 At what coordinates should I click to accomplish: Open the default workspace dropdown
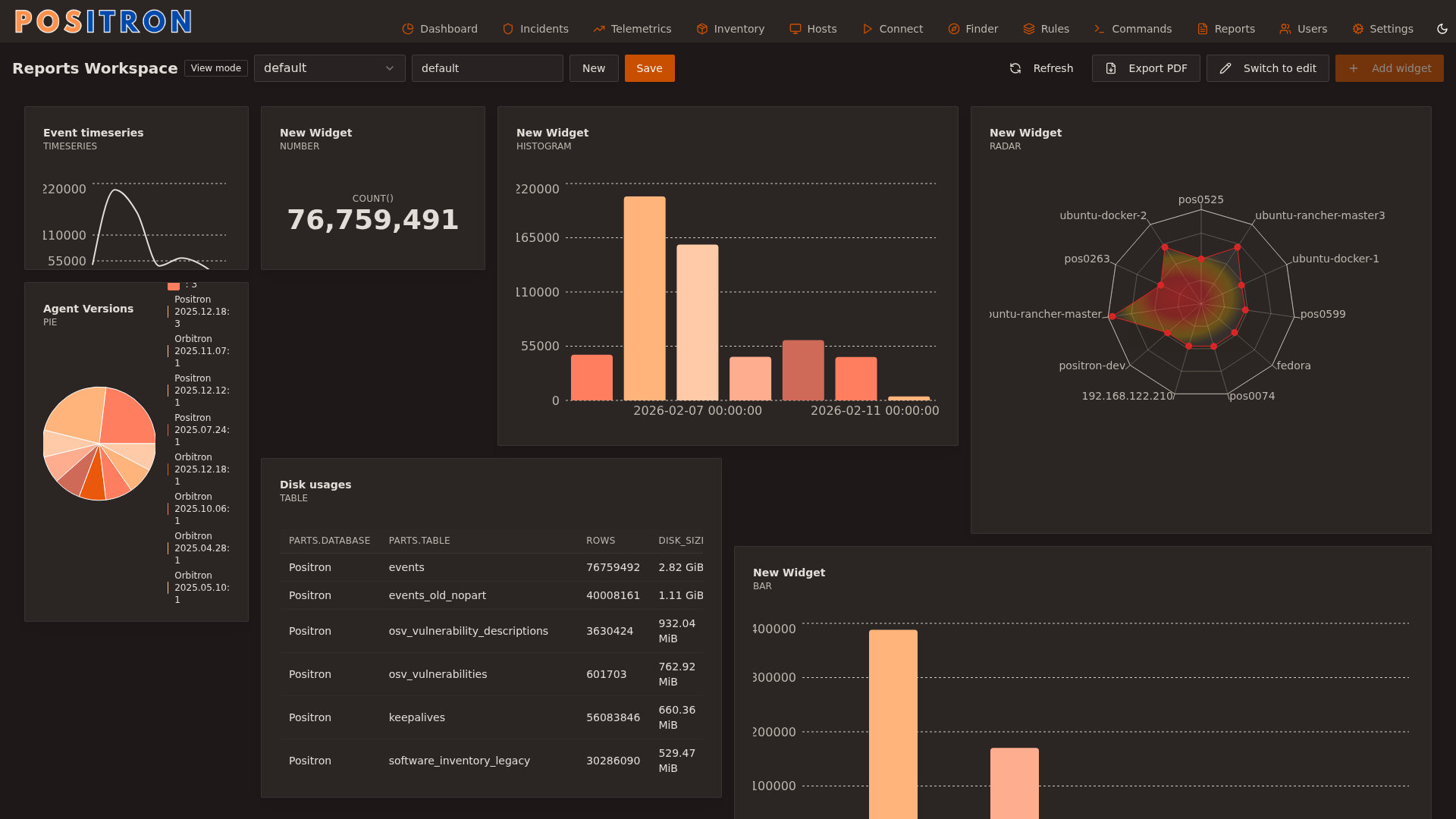point(329,68)
